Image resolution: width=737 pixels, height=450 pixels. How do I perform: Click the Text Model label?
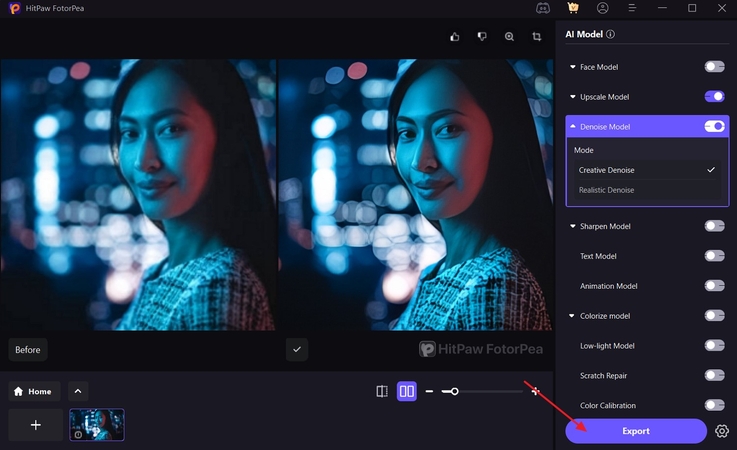598,256
